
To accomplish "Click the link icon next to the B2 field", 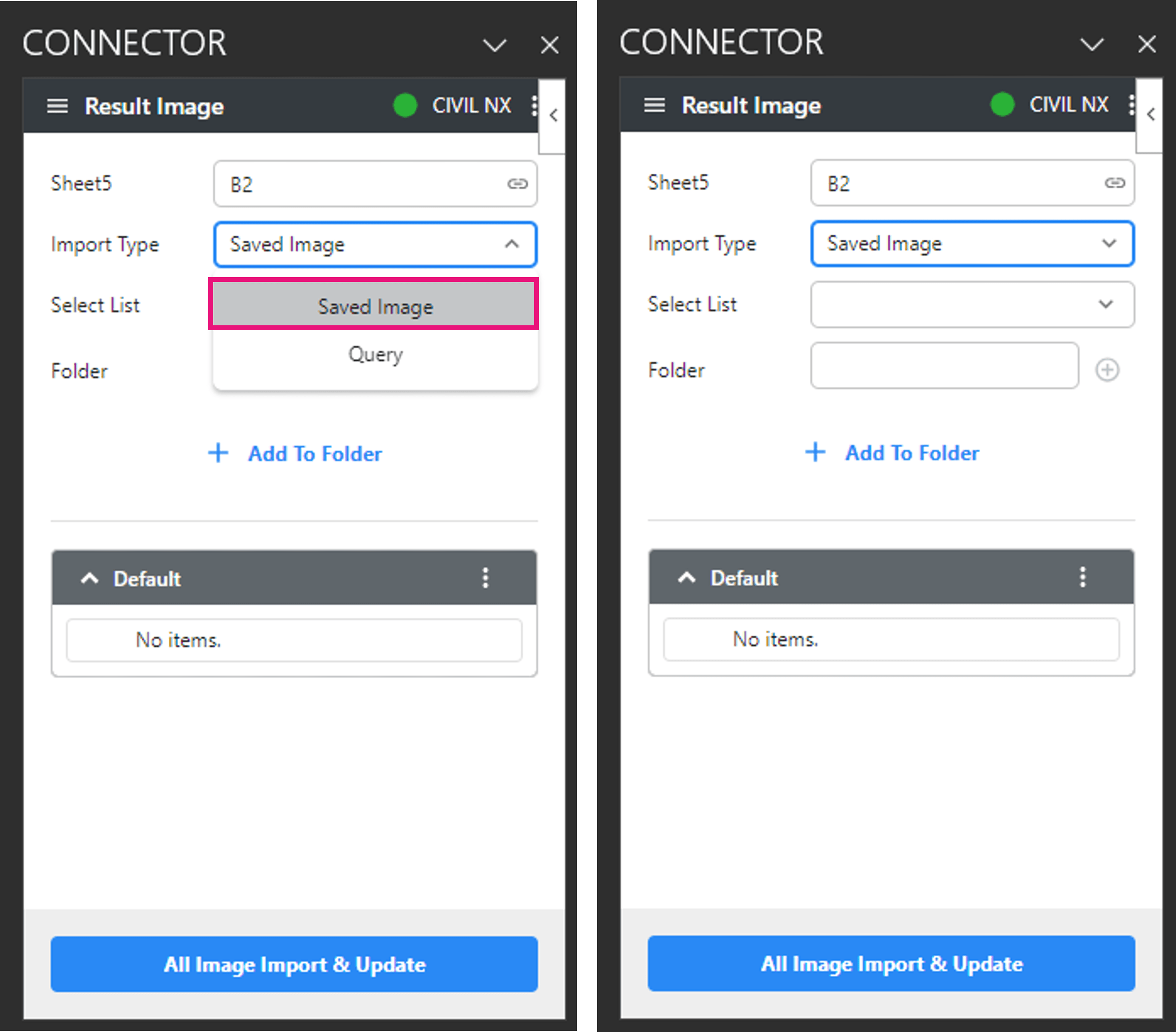I will click(517, 184).
